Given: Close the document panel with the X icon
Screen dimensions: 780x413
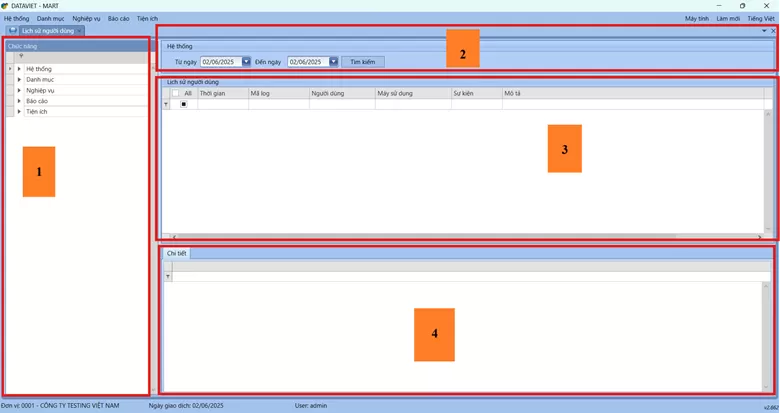Looking at the screenshot, I should click(x=773, y=31).
